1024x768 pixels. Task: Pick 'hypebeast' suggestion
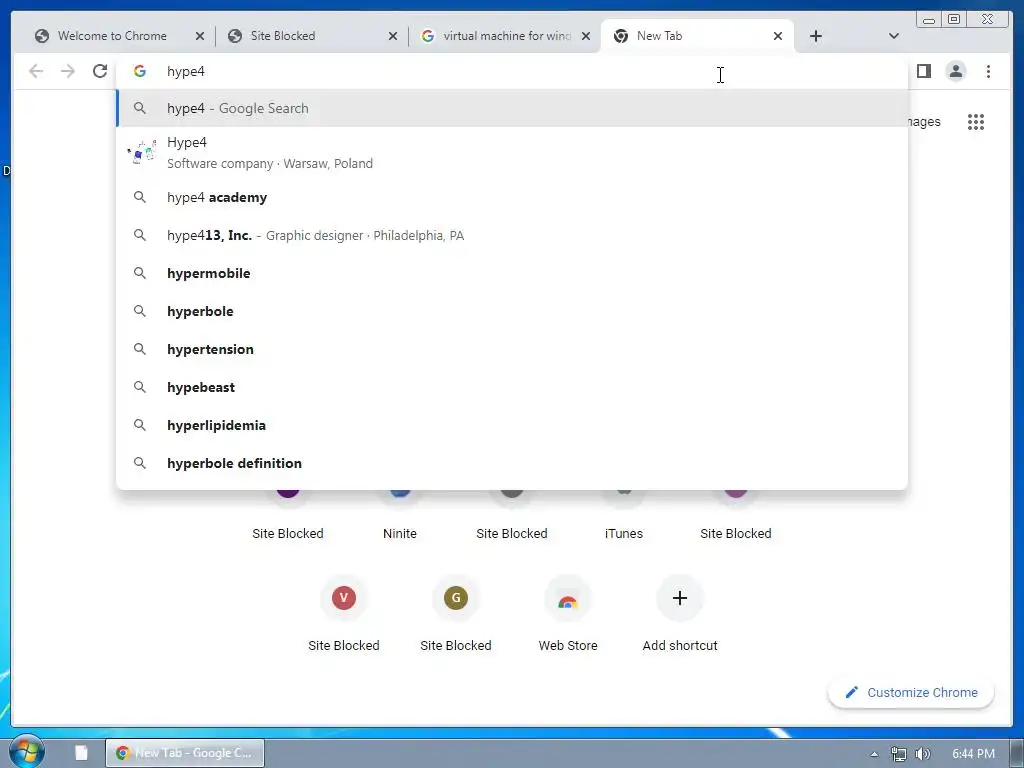[512, 387]
